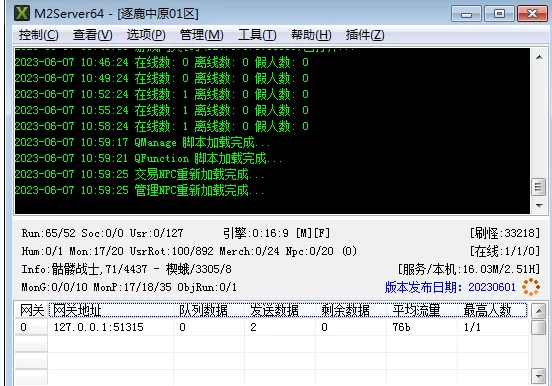Viewport: 552px width, 386px height.
Task: Click log line 交易NPC重新加载完成
Action: point(139,174)
